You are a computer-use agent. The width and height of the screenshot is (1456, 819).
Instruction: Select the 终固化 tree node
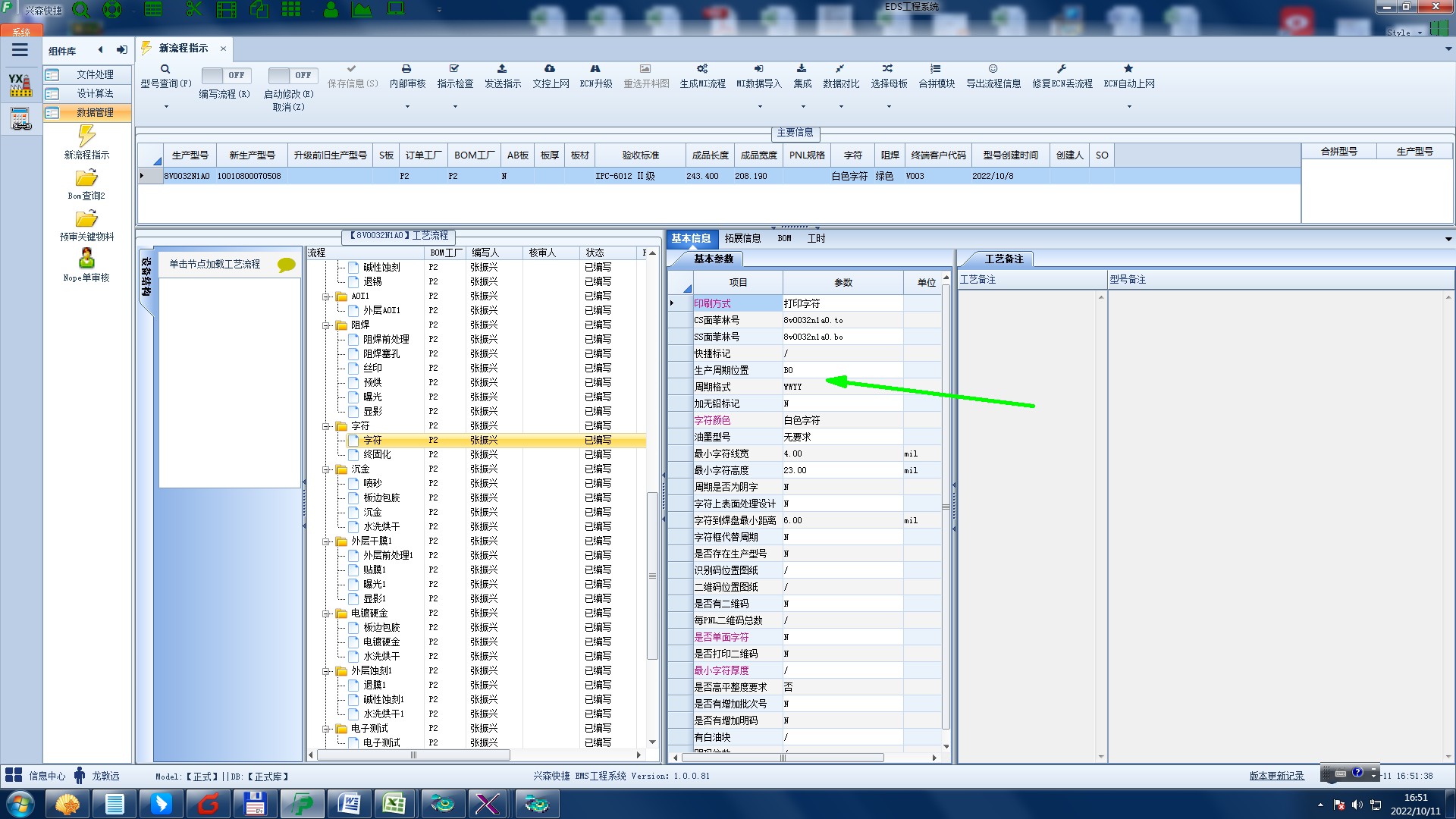377,455
